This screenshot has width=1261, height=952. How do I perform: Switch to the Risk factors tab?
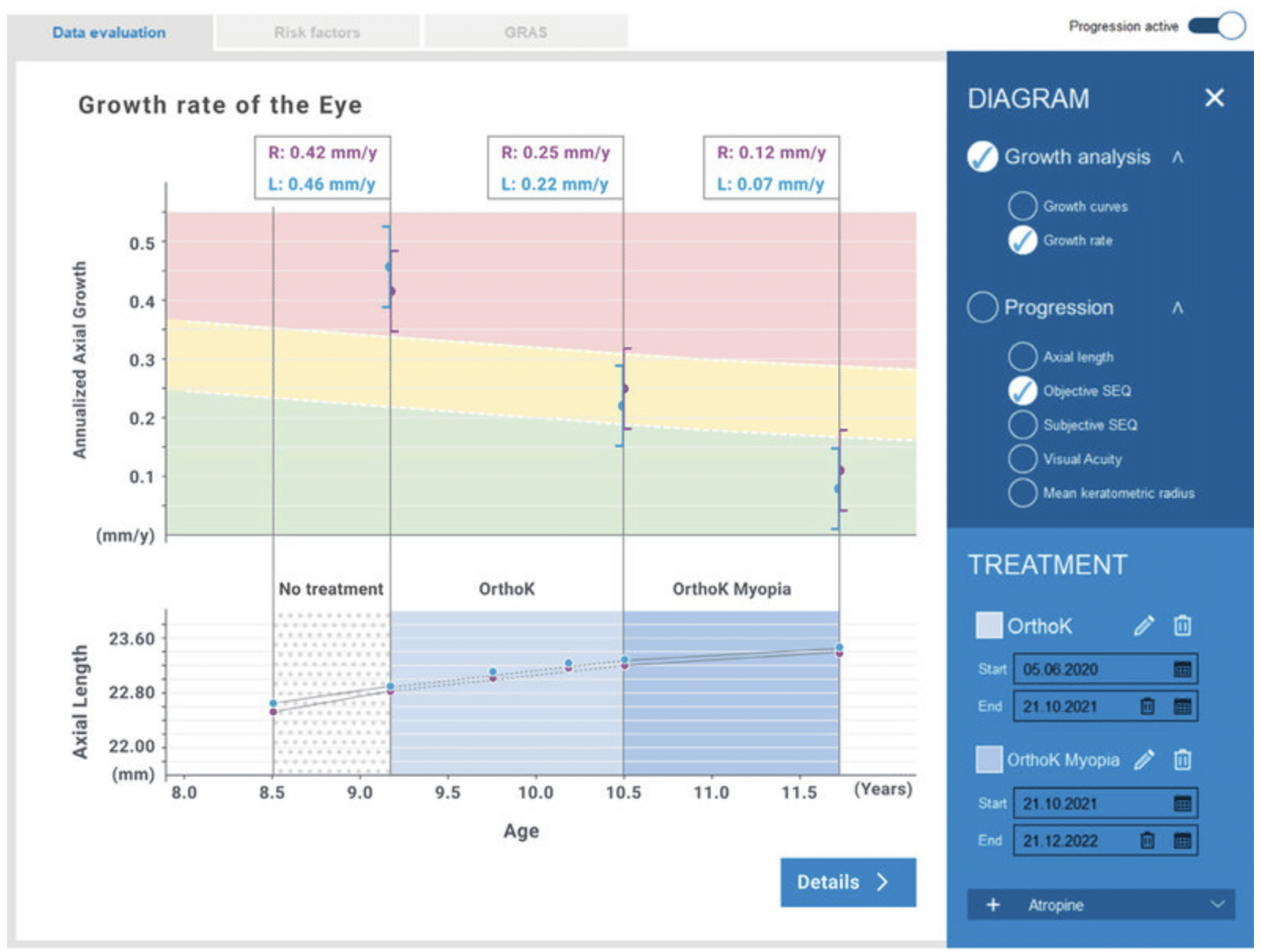point(317,32)
